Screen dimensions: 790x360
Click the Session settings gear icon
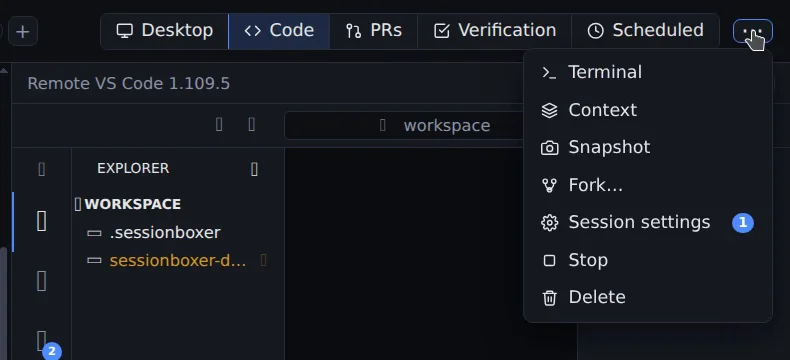[549, 223]
